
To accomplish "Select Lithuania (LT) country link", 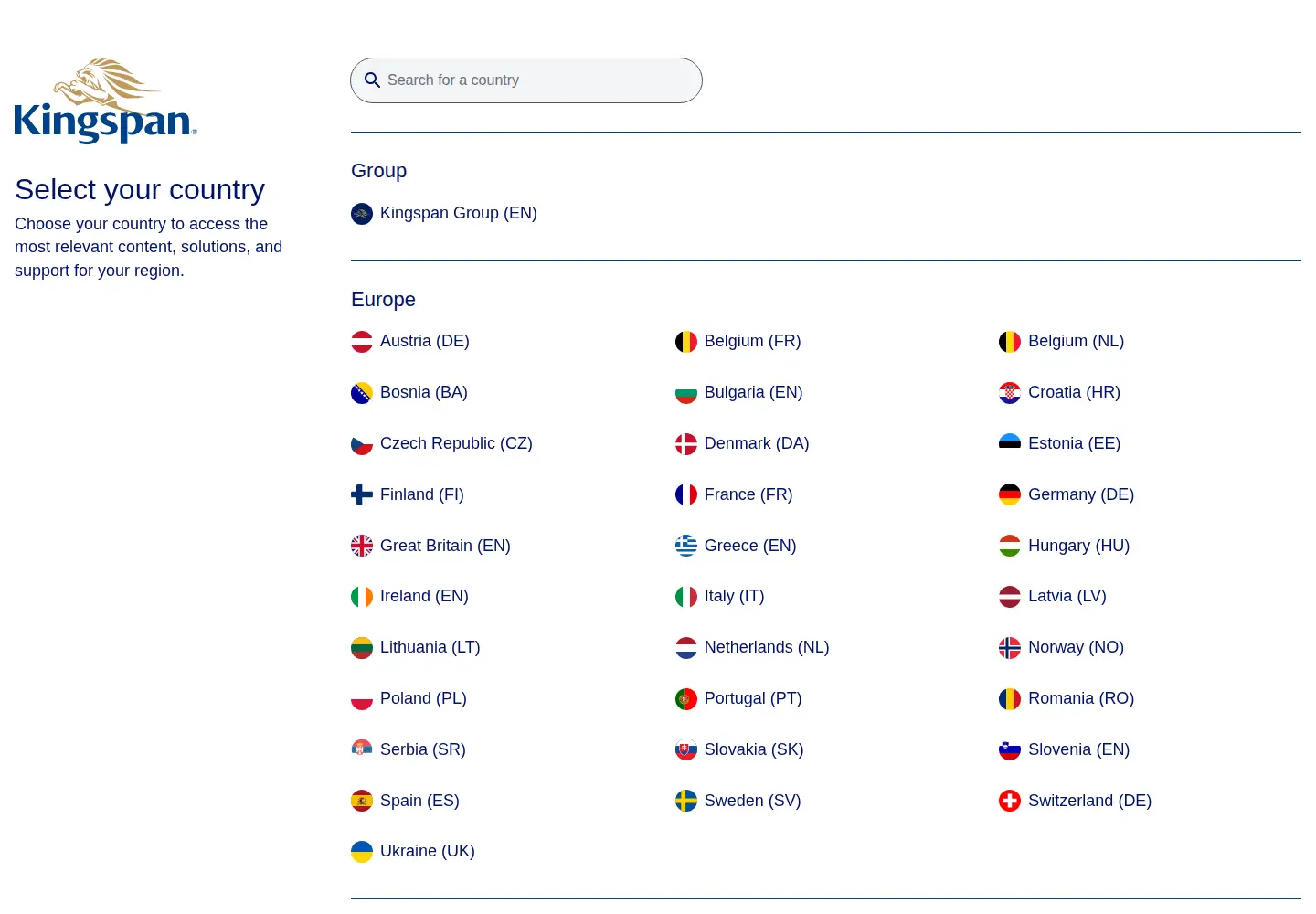I will coord(416,647).
